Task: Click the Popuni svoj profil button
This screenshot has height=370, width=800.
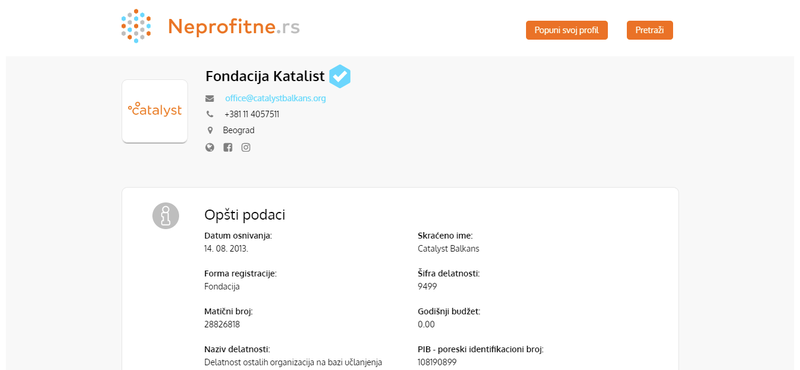Action: click(567, 30)
